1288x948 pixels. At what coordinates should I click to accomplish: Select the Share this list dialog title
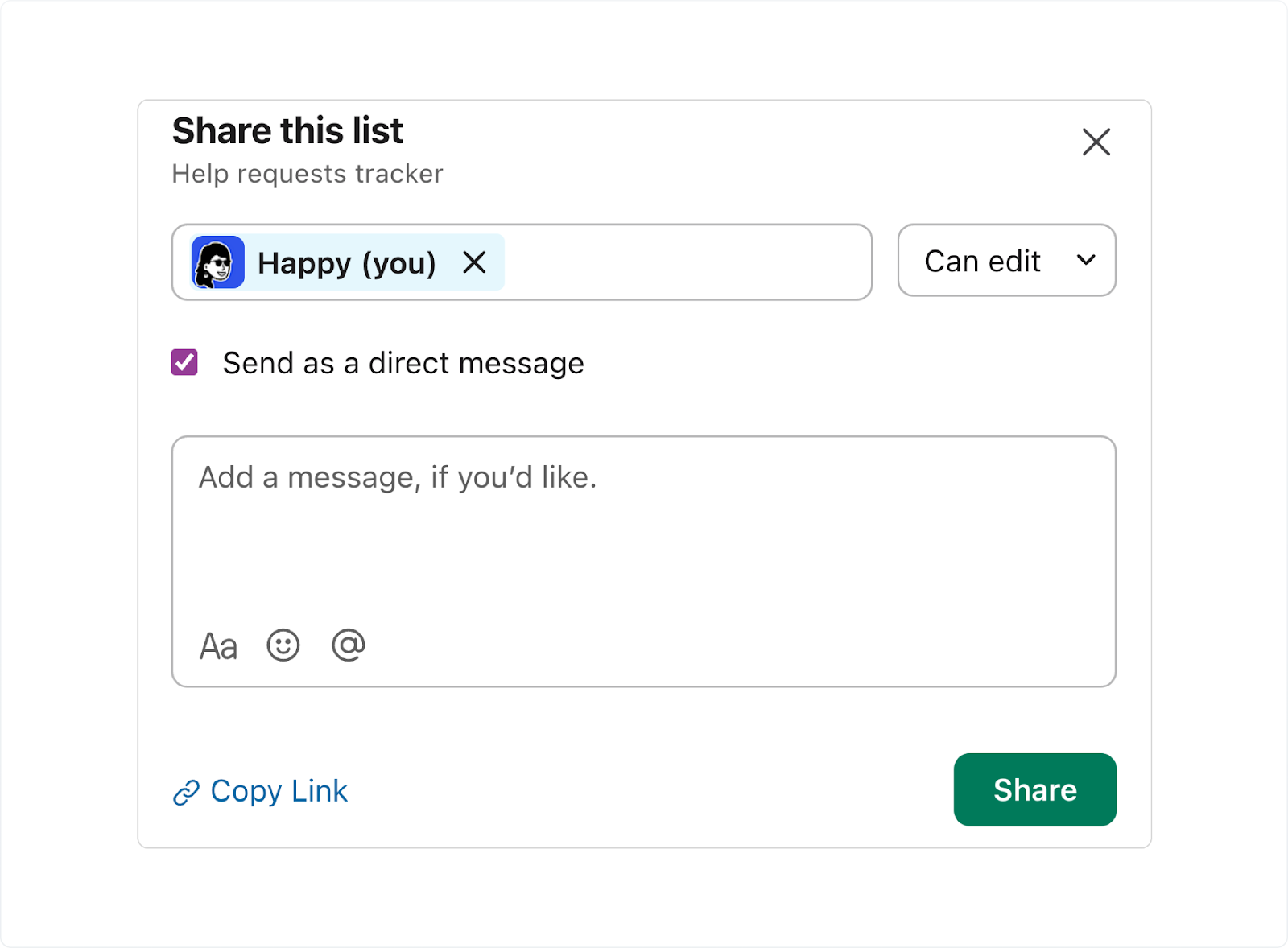pyautogui.click(x=287, y=130)
